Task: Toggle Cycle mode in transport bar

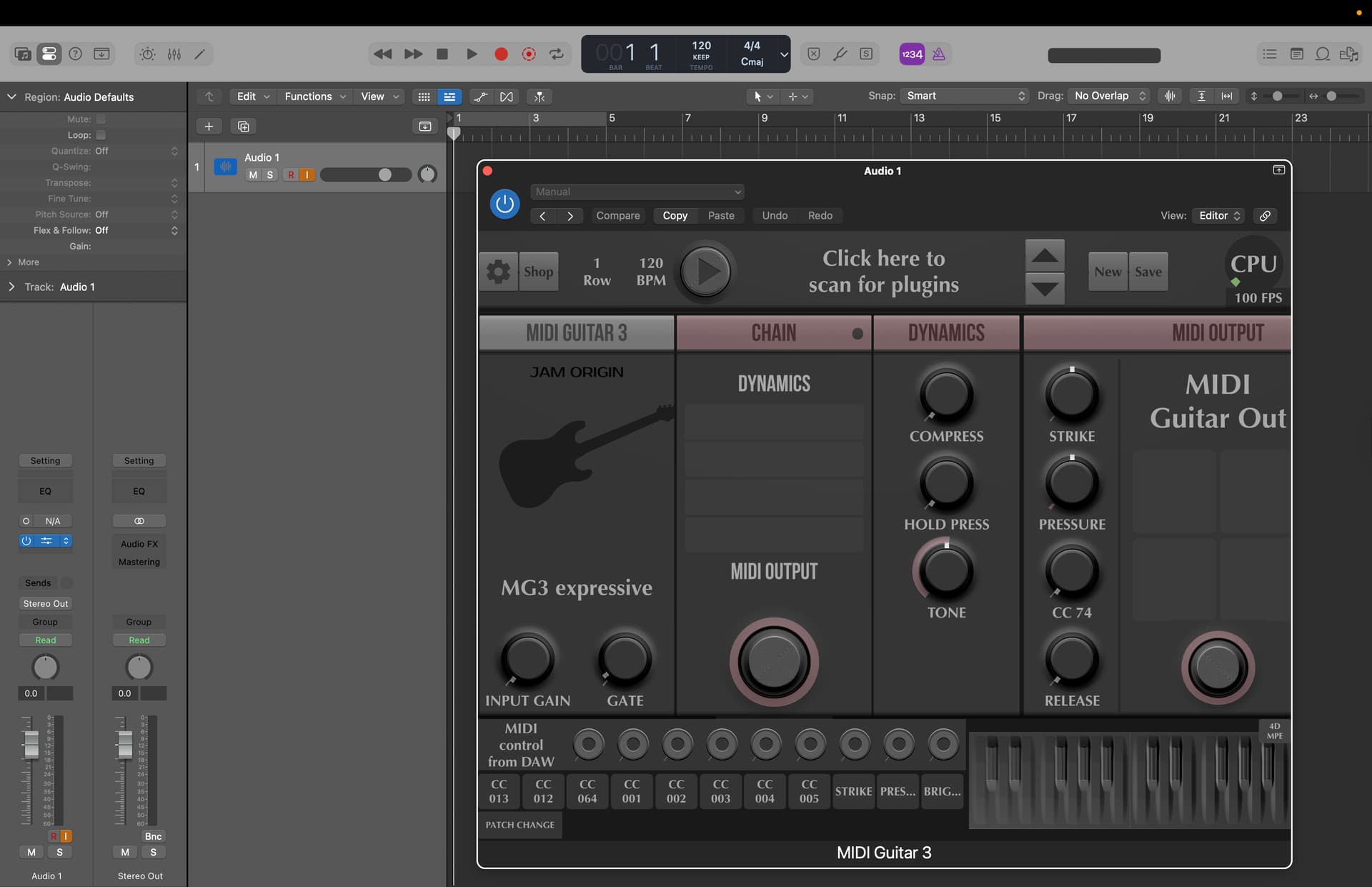Action: [x=556, y=54]
